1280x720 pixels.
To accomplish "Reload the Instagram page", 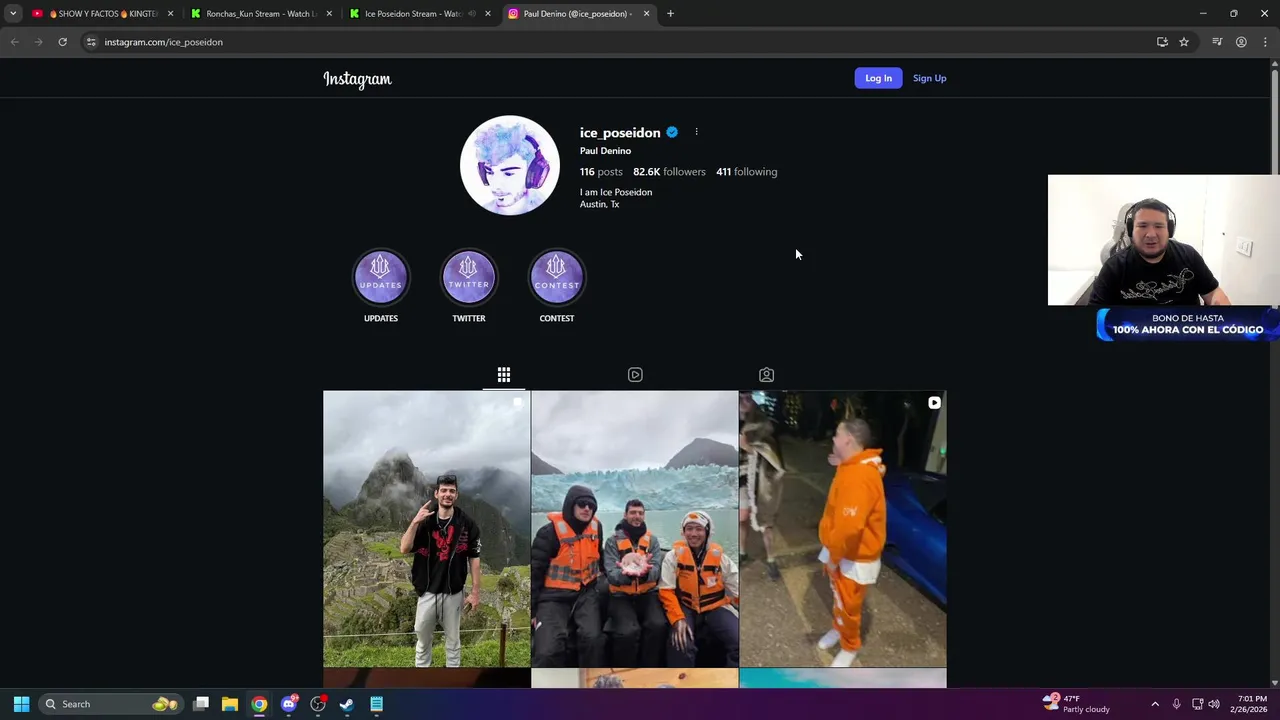I will [62, 42].
